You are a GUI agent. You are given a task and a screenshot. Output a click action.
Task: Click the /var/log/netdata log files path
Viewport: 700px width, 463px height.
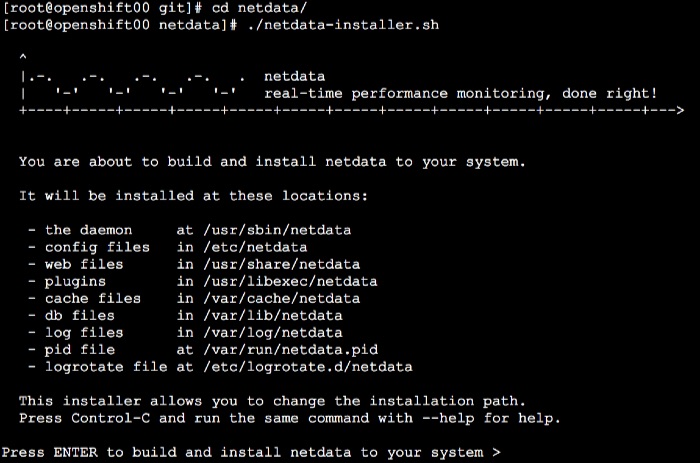[273, 333]
